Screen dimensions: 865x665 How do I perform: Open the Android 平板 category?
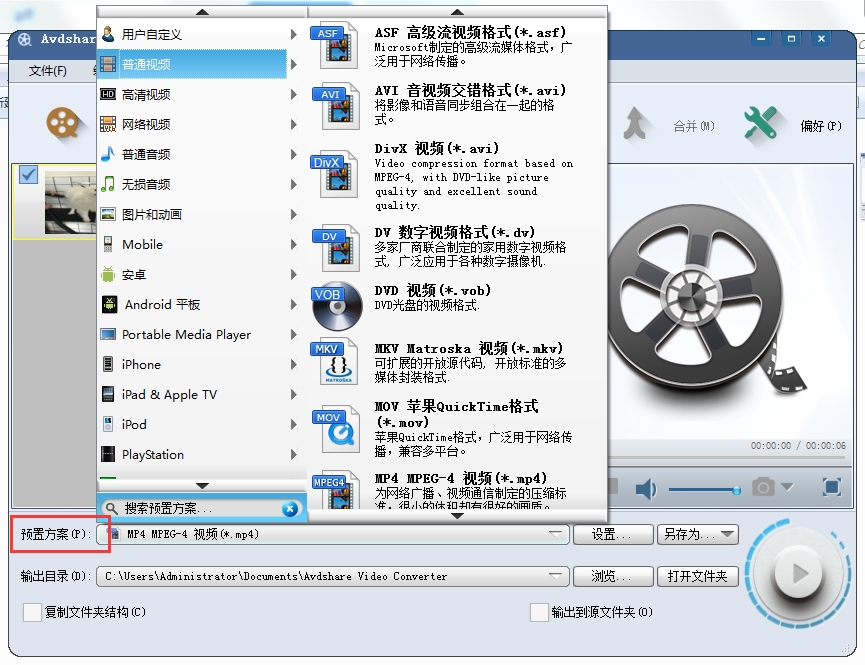point(192,304)
